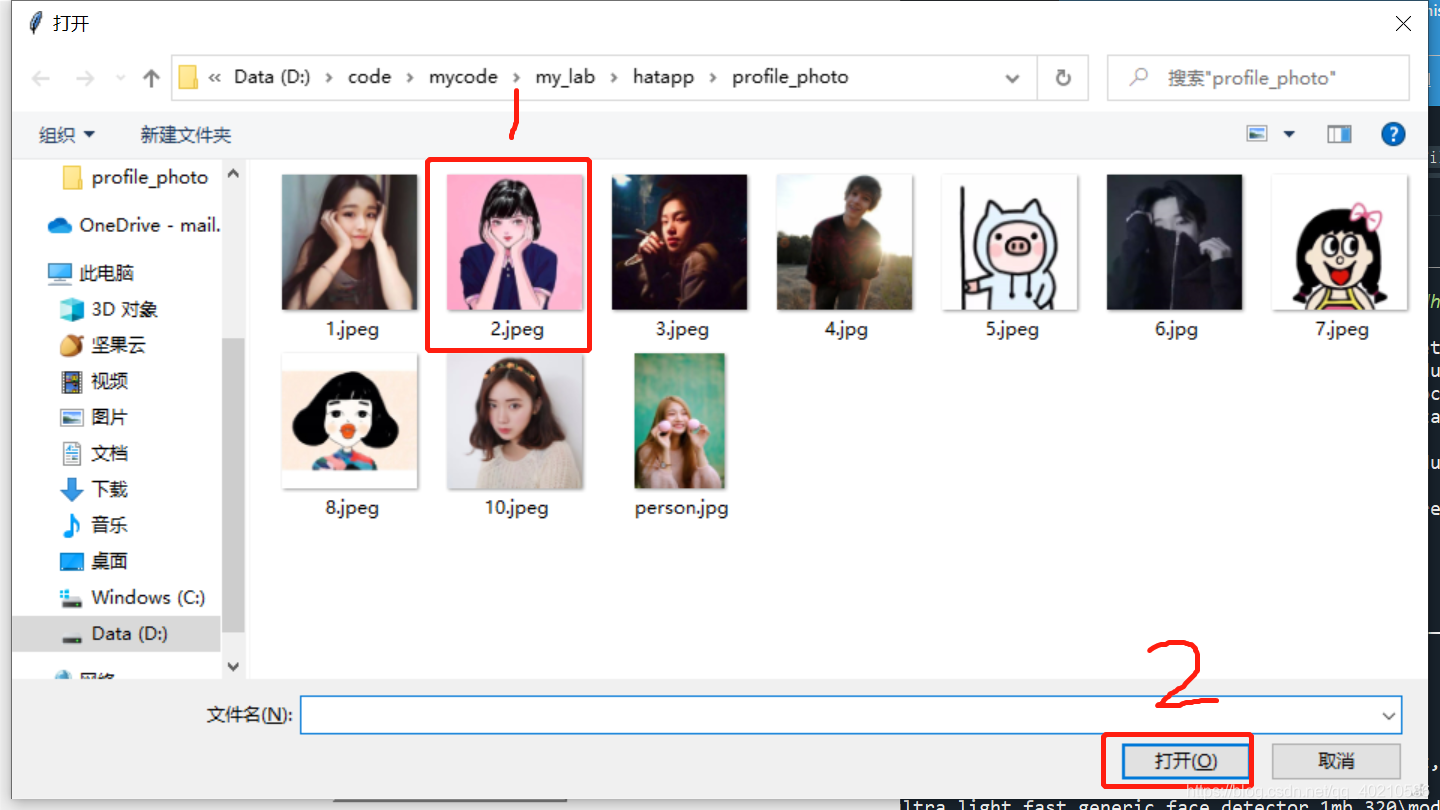
Task: Select the 7.jpeg cartoon girl thumbnail
Action: [1340, 242]
